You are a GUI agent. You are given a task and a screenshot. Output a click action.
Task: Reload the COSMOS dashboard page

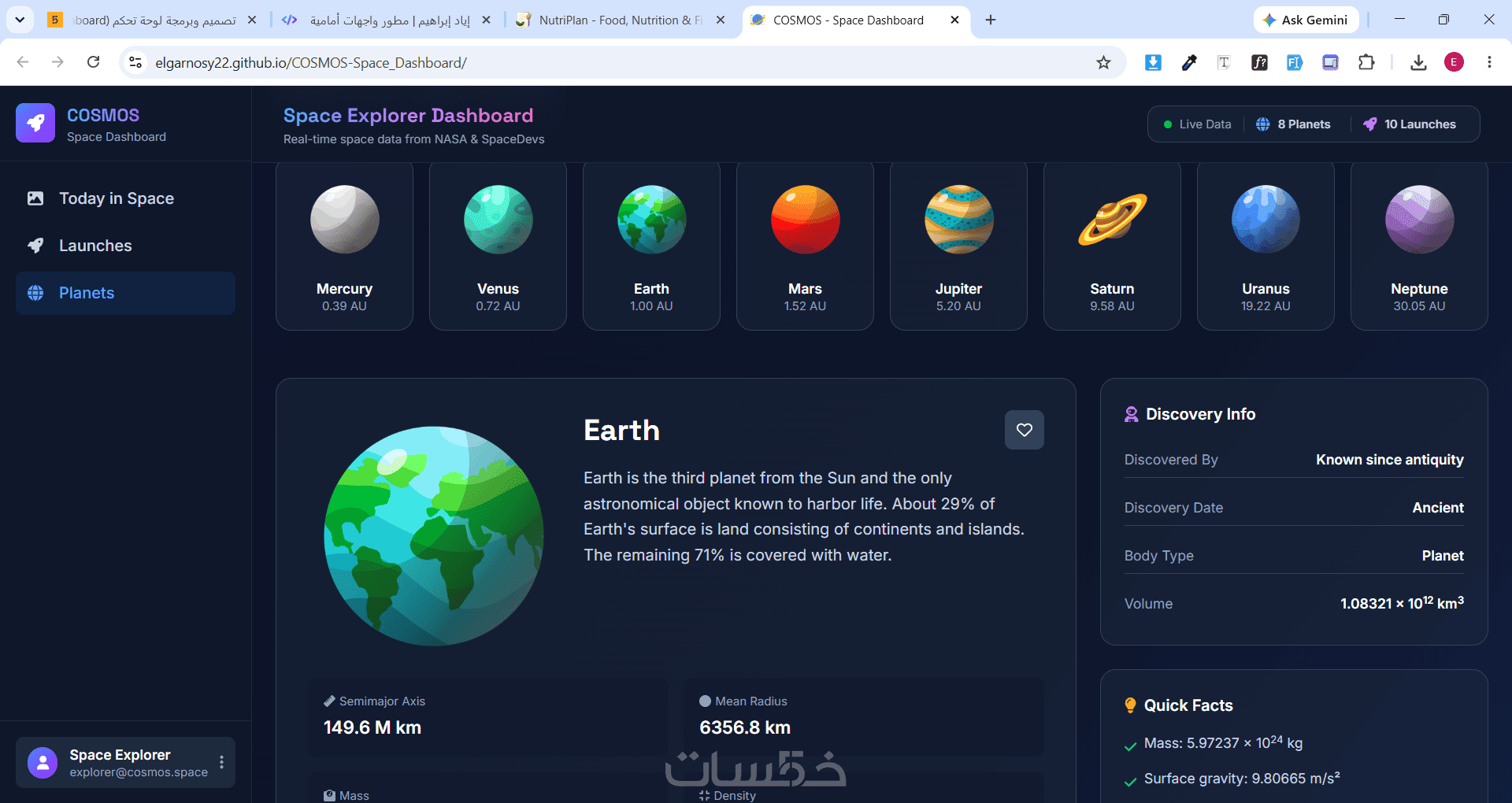(93, 62)
